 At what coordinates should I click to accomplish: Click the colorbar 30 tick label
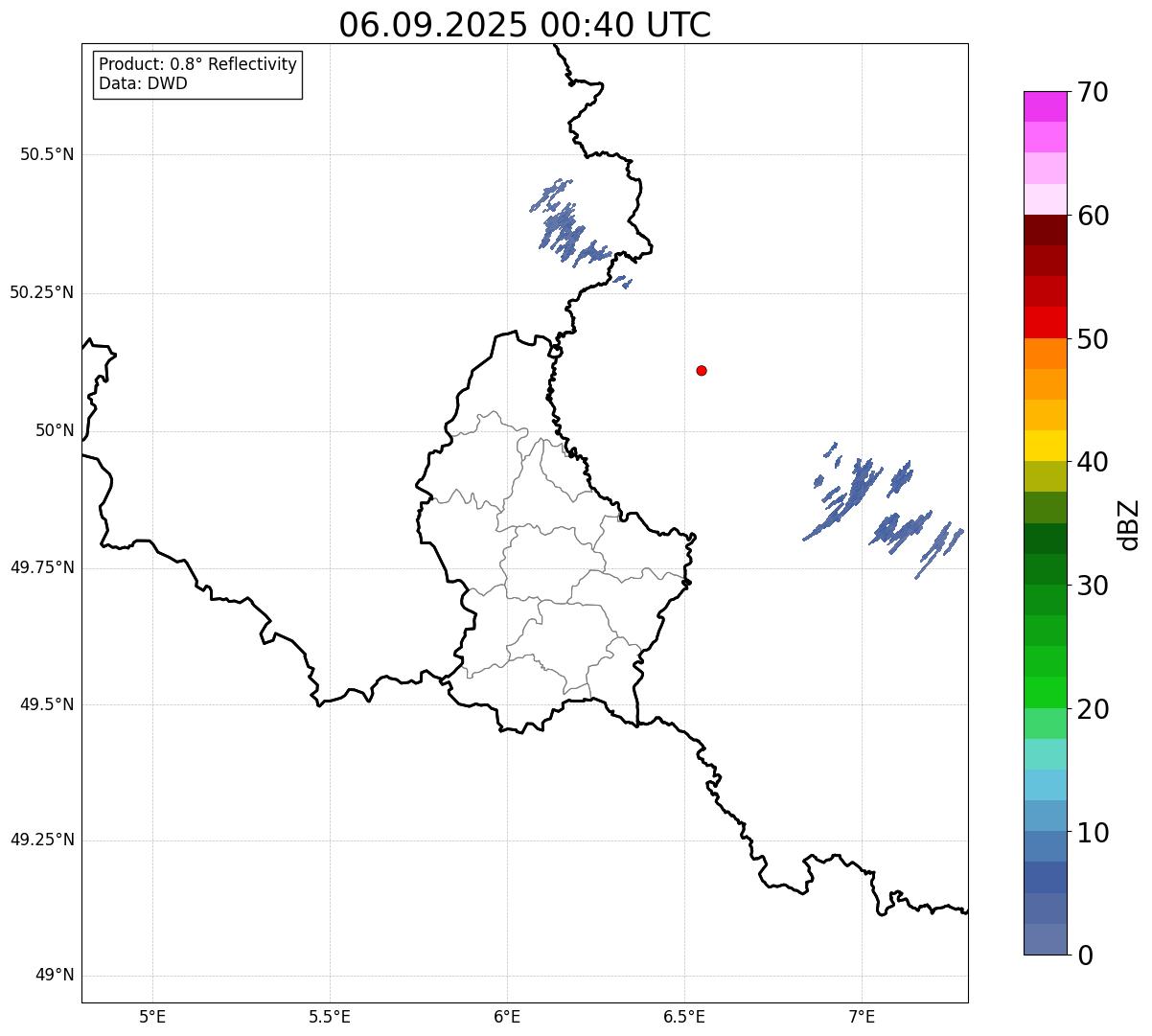[x=1093, y=587]
